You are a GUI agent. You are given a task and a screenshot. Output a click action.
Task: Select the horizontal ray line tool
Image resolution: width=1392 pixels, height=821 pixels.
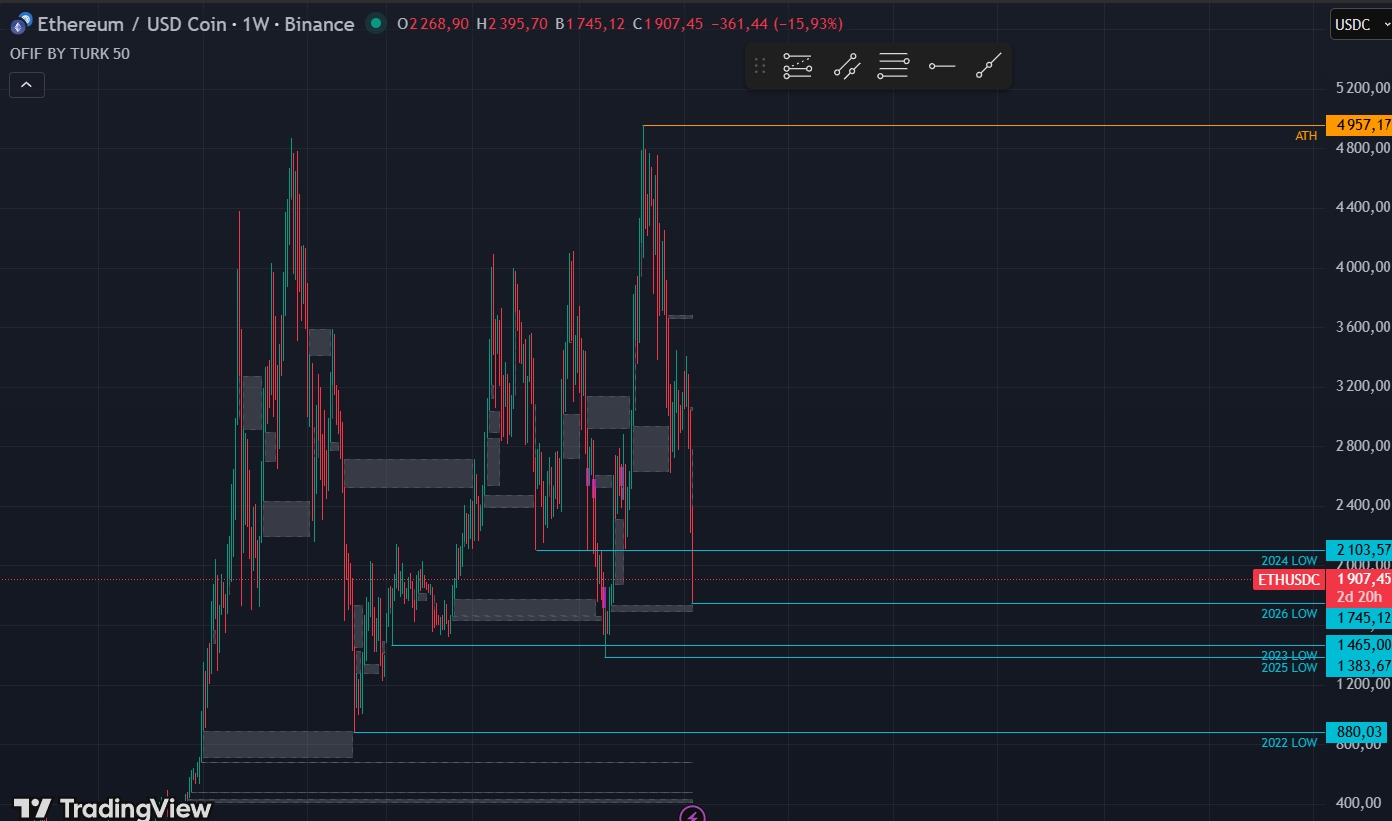click(x=941, y=67)
